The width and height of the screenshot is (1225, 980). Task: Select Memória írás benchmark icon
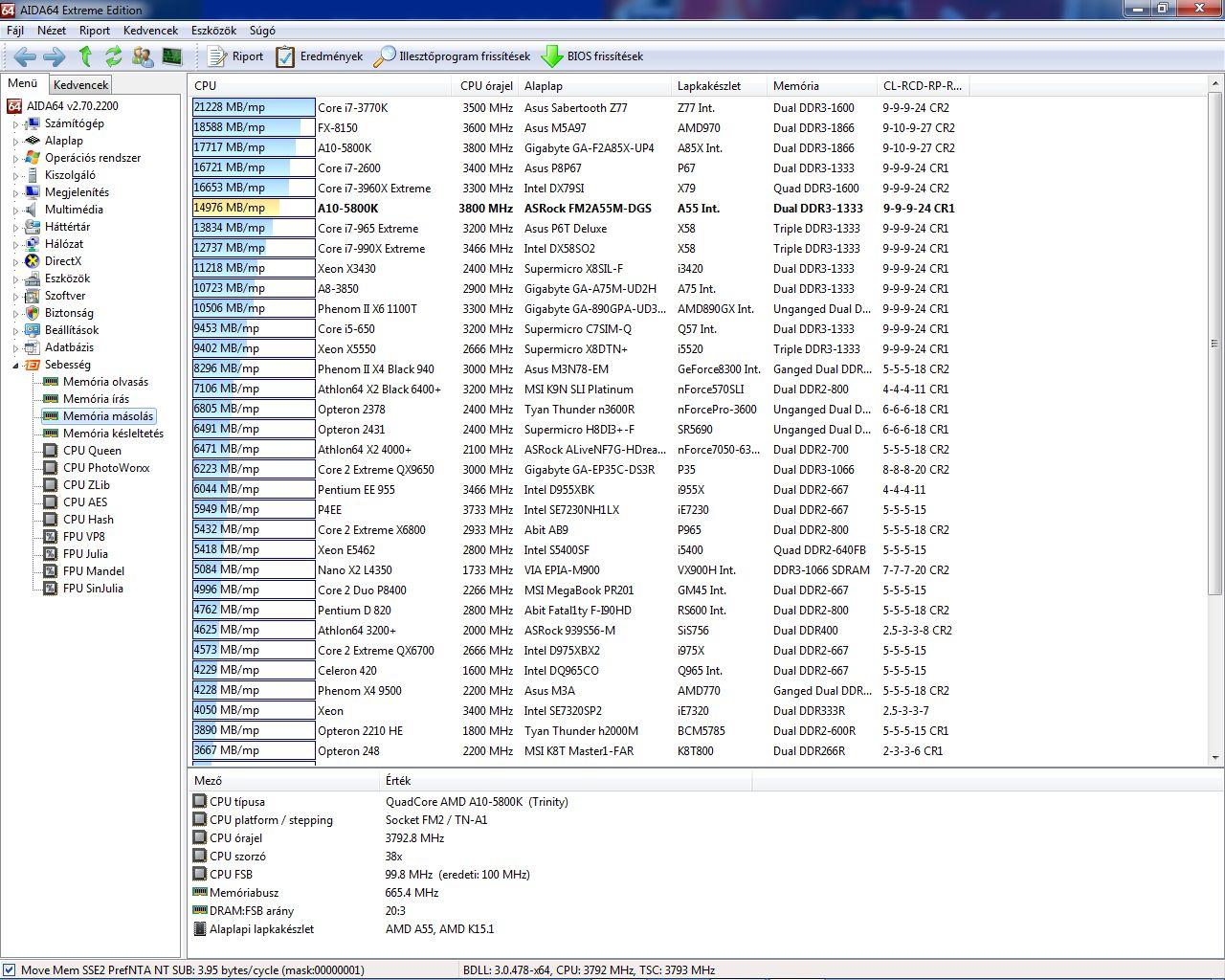click(51, 399)
